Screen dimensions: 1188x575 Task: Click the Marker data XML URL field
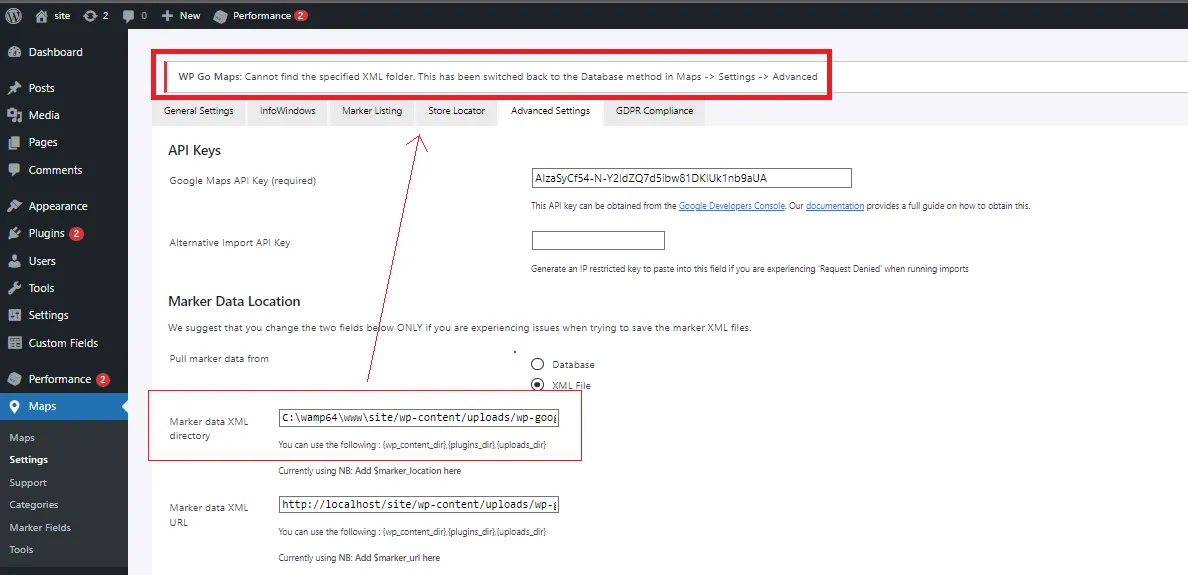tap(419, 505)
